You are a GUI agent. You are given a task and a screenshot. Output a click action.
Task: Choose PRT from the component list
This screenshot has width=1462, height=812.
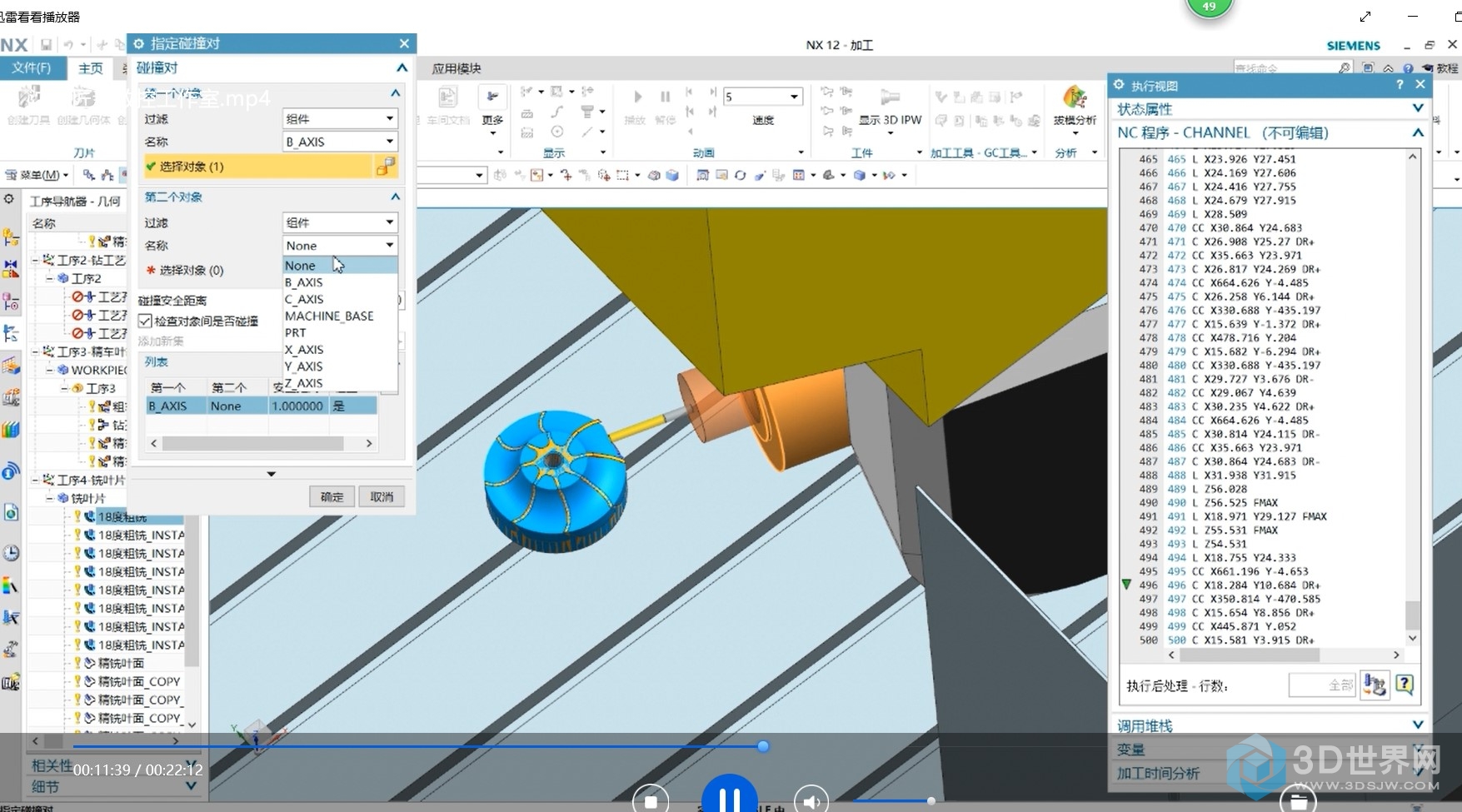(340, 332)
